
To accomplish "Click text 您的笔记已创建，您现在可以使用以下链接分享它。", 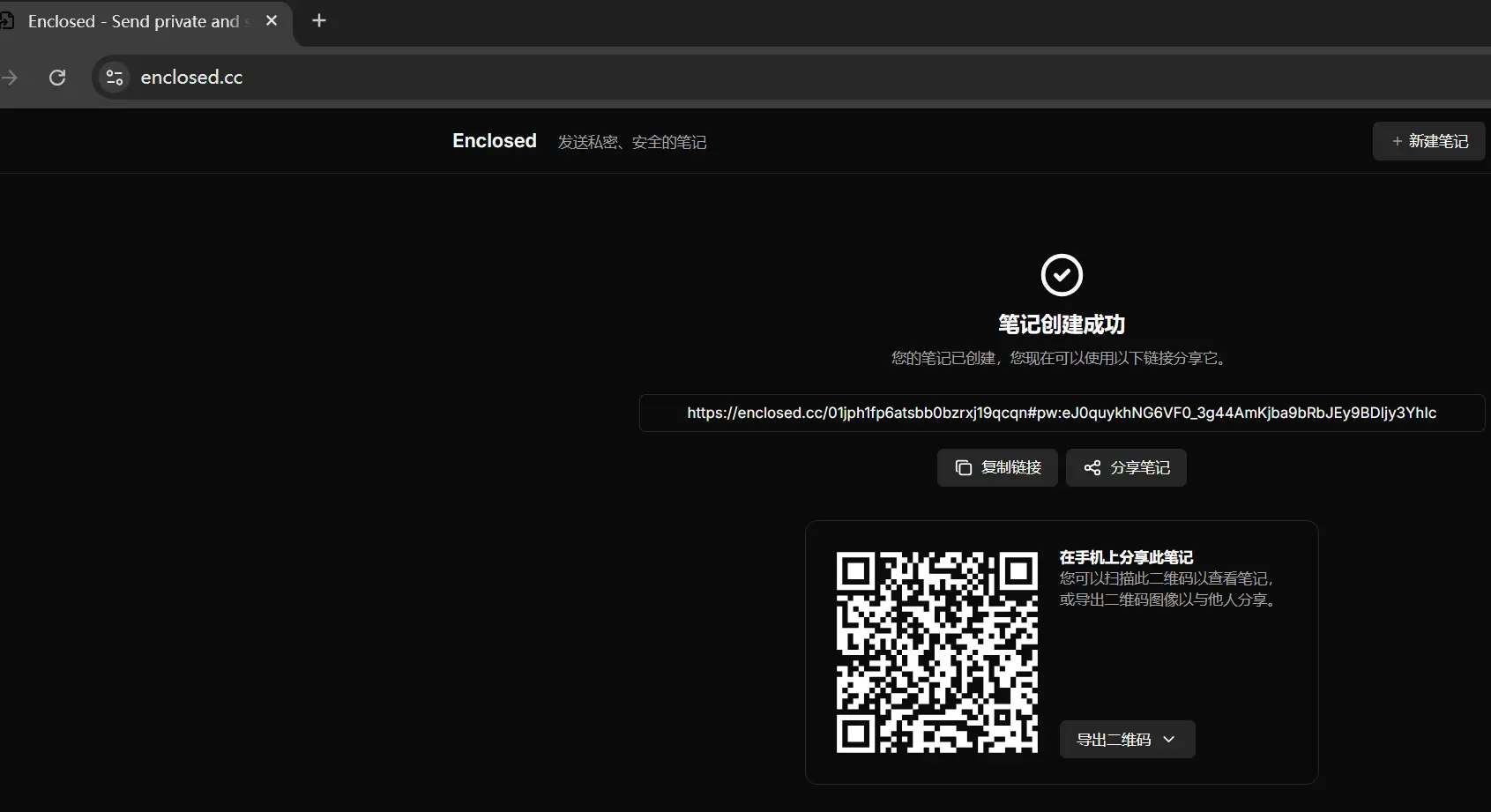I will (1062, 358).
